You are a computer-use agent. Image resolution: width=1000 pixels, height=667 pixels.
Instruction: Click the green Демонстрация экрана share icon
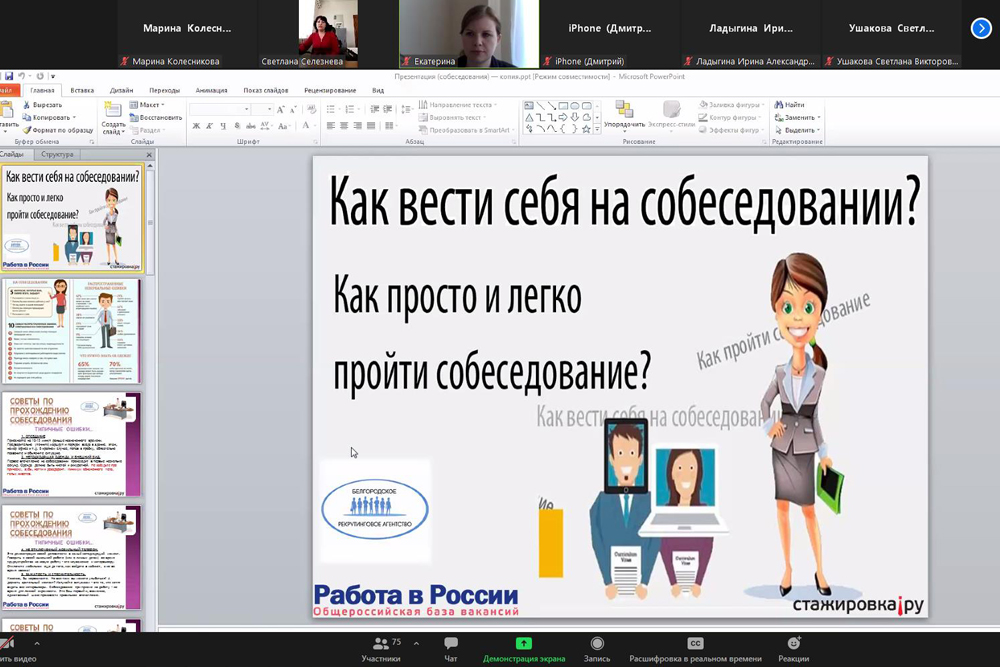click(523, 644)
